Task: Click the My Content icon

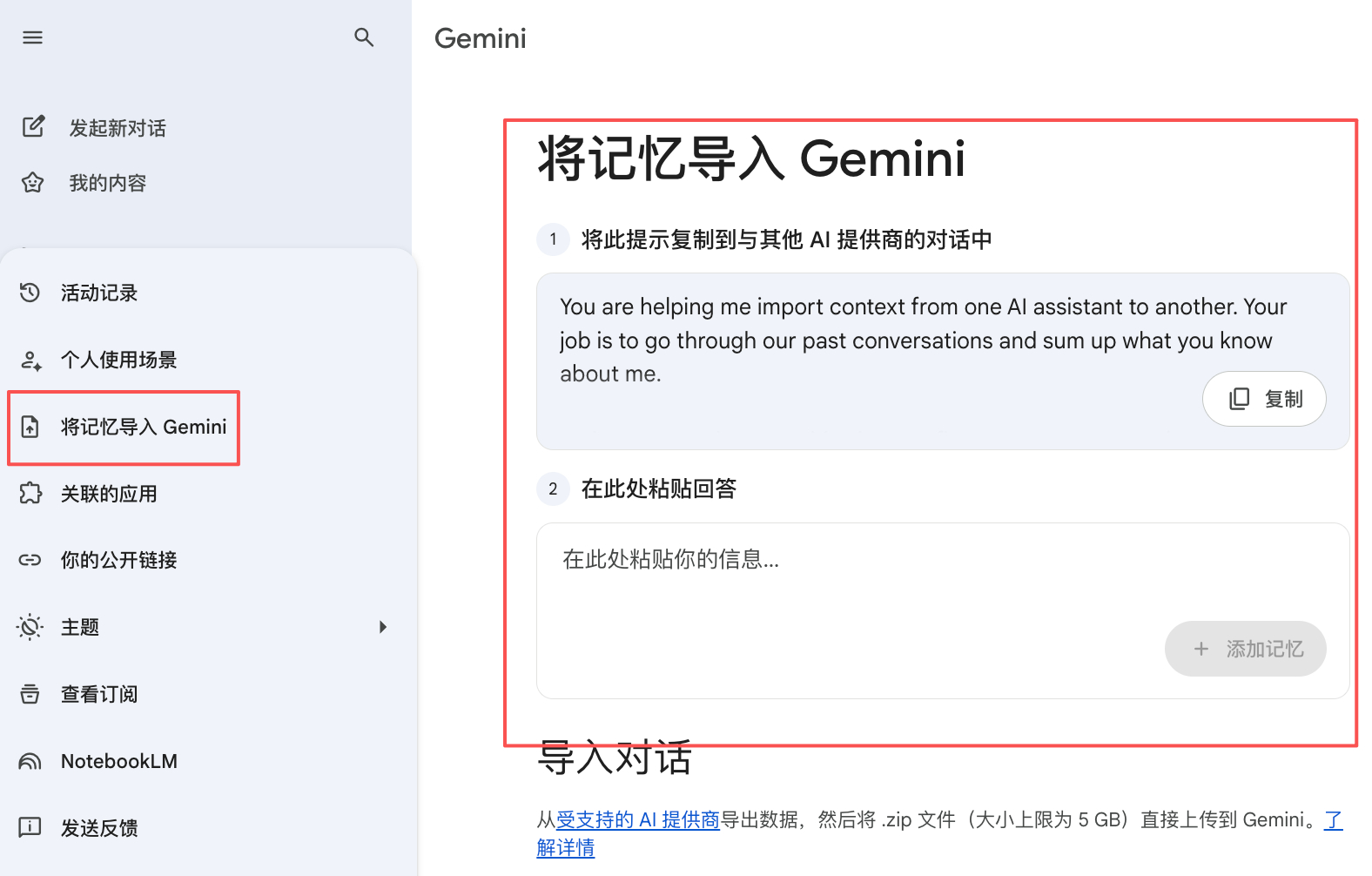Action: 33,183
